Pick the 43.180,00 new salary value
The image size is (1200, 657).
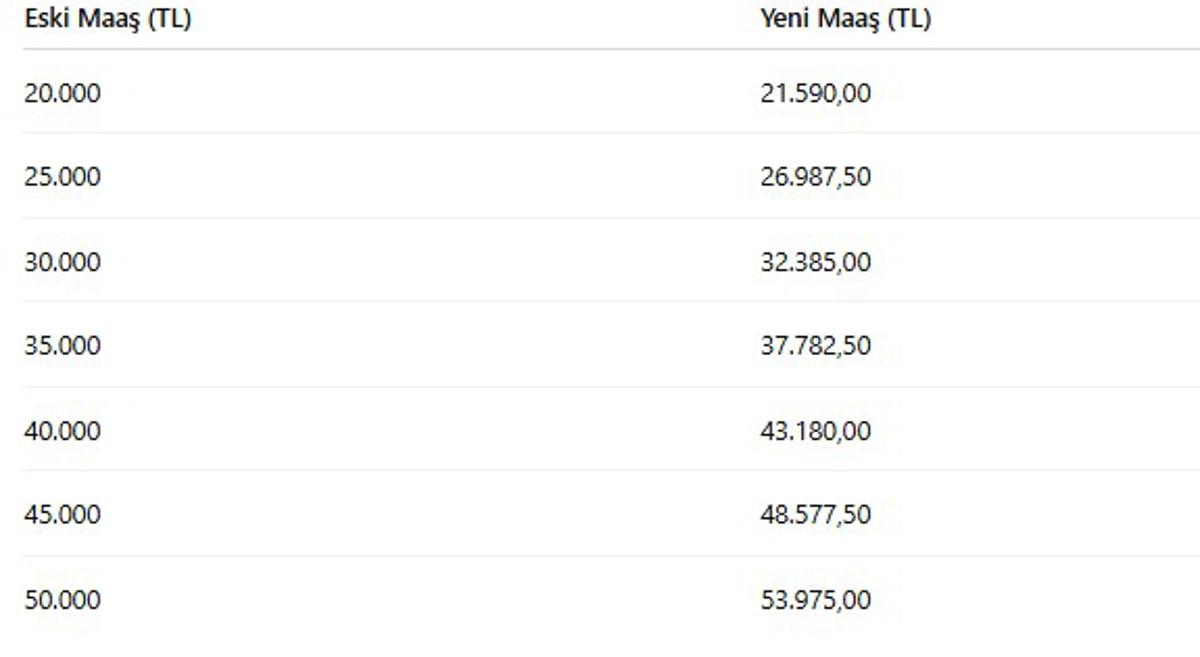[815, 431]
